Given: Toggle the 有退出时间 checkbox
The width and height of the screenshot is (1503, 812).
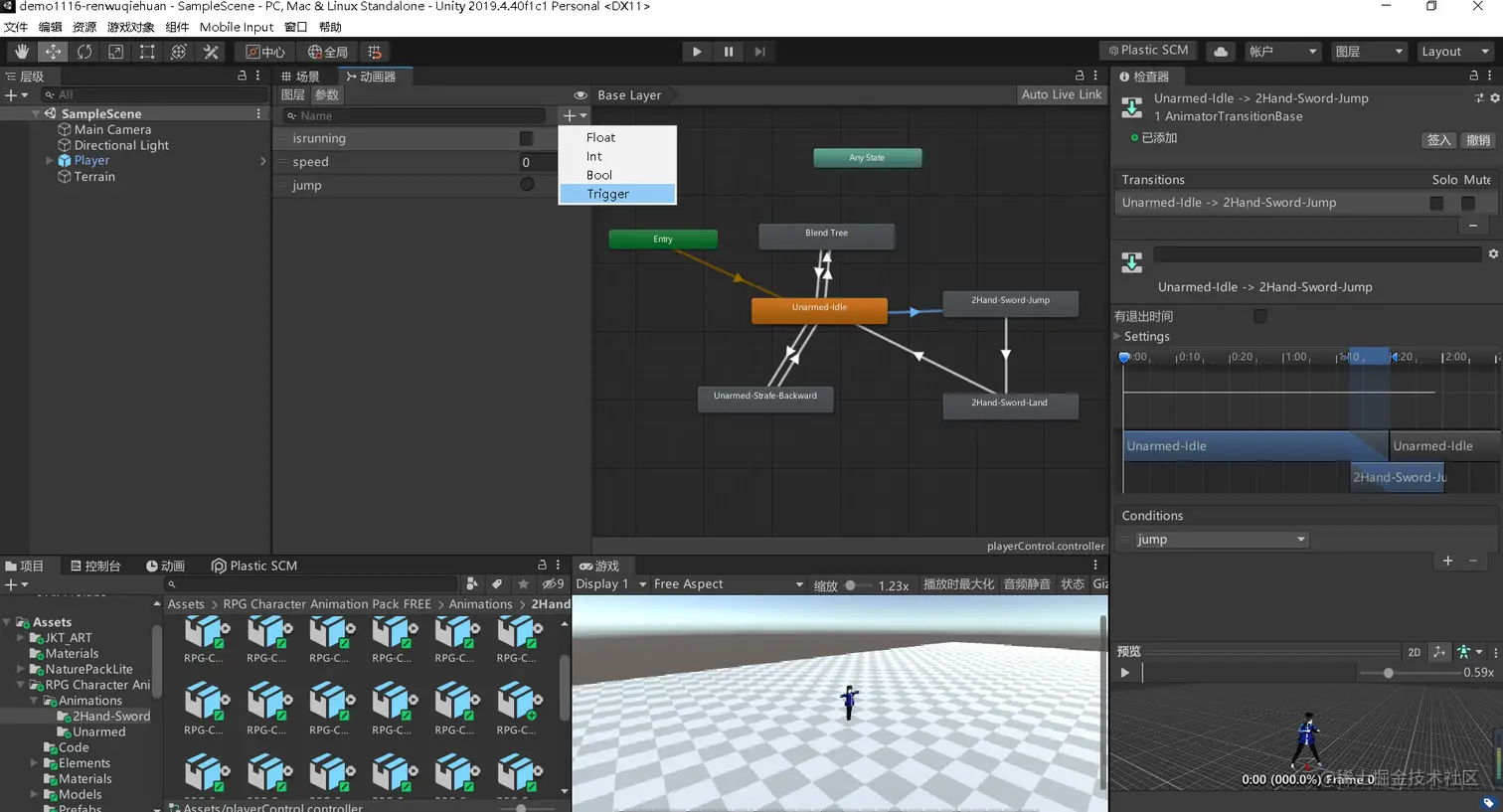Looking at the screenshot, I should tap(1260, 316).
